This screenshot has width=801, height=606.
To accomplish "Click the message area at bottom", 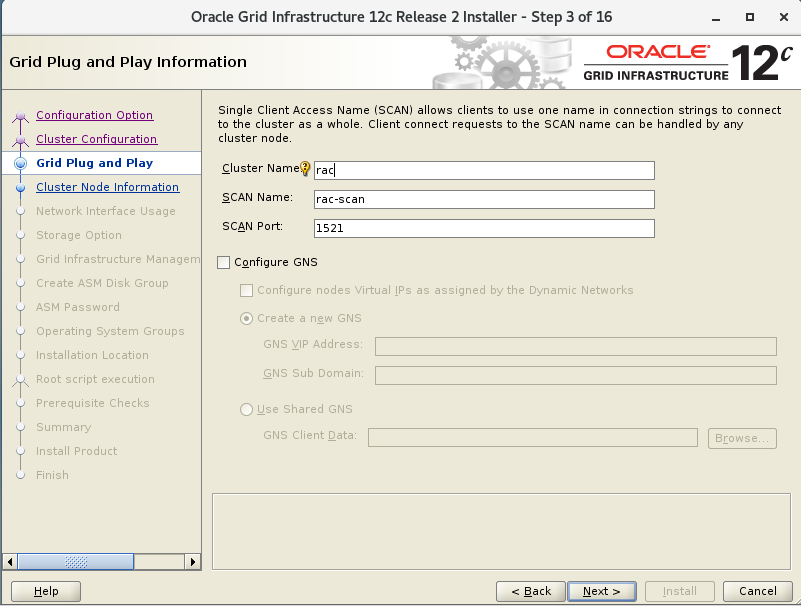I will (501, 531).
